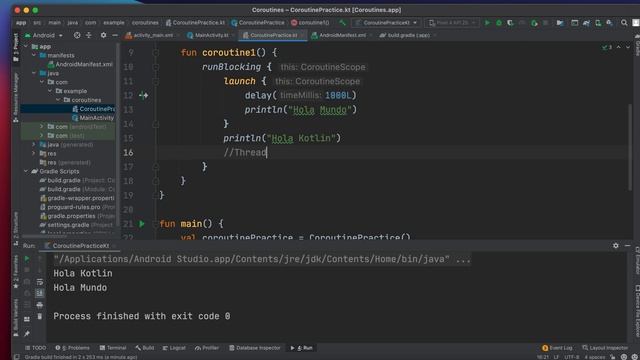
Task: Open the Layout Inspector
Action: pos(605,348)
